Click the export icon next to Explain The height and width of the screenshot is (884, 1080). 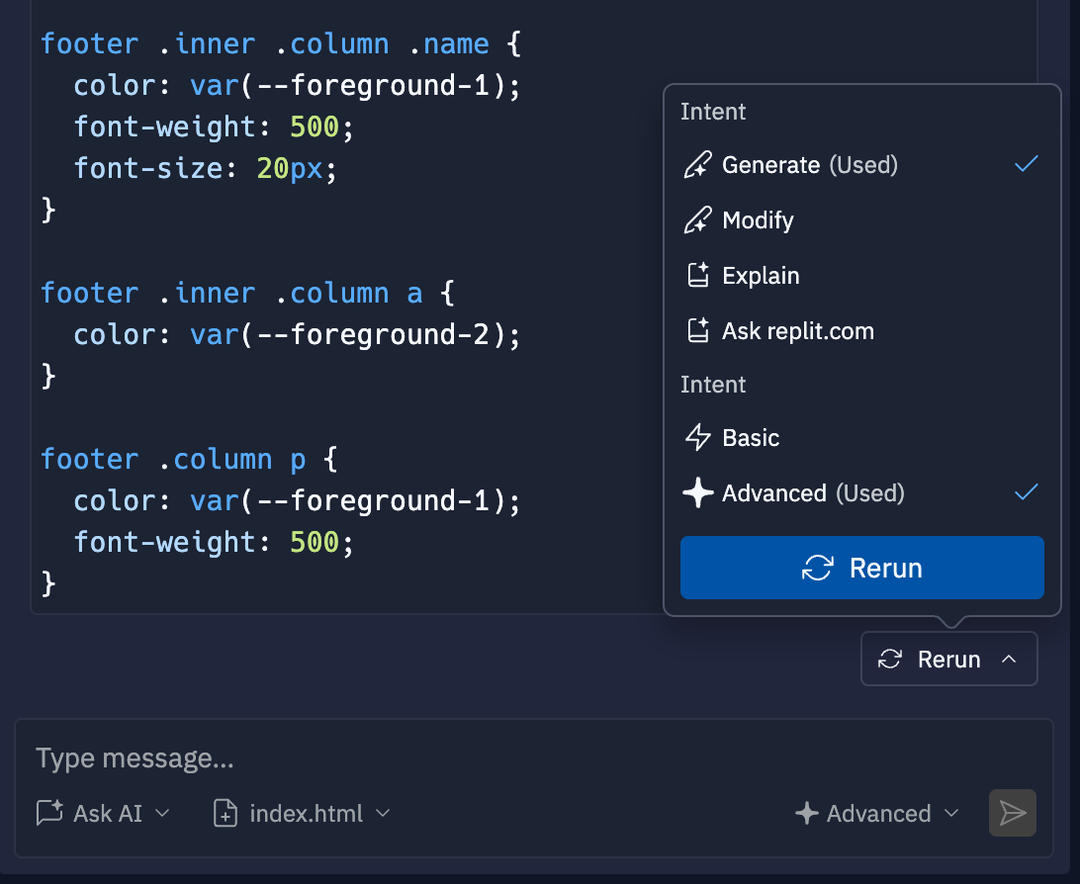(x=698, y=275)
